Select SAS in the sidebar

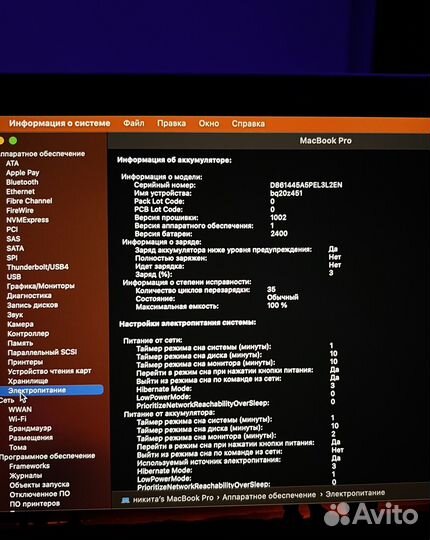click(13, 239)
